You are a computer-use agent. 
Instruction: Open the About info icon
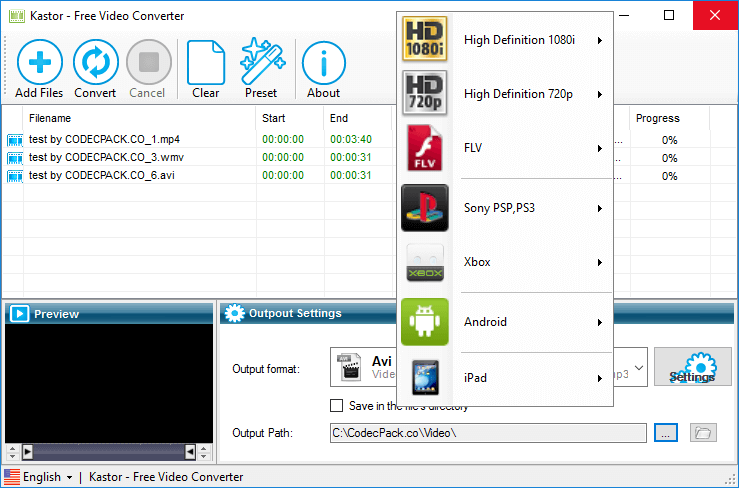[324, 63]
